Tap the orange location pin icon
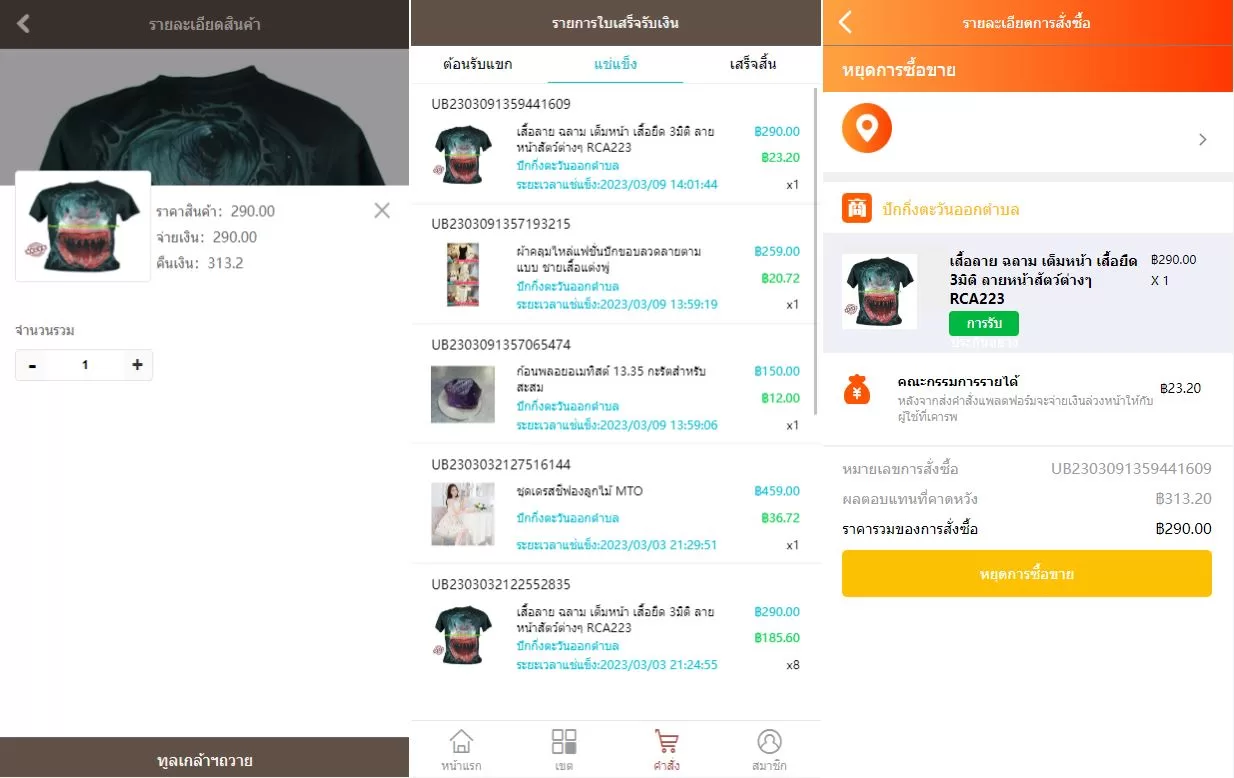 866,128
